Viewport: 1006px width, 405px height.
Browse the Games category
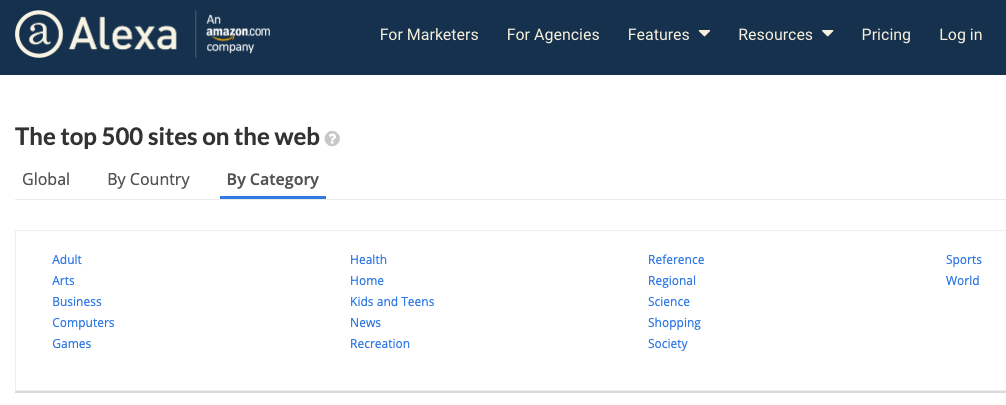[x=72, y=343]
